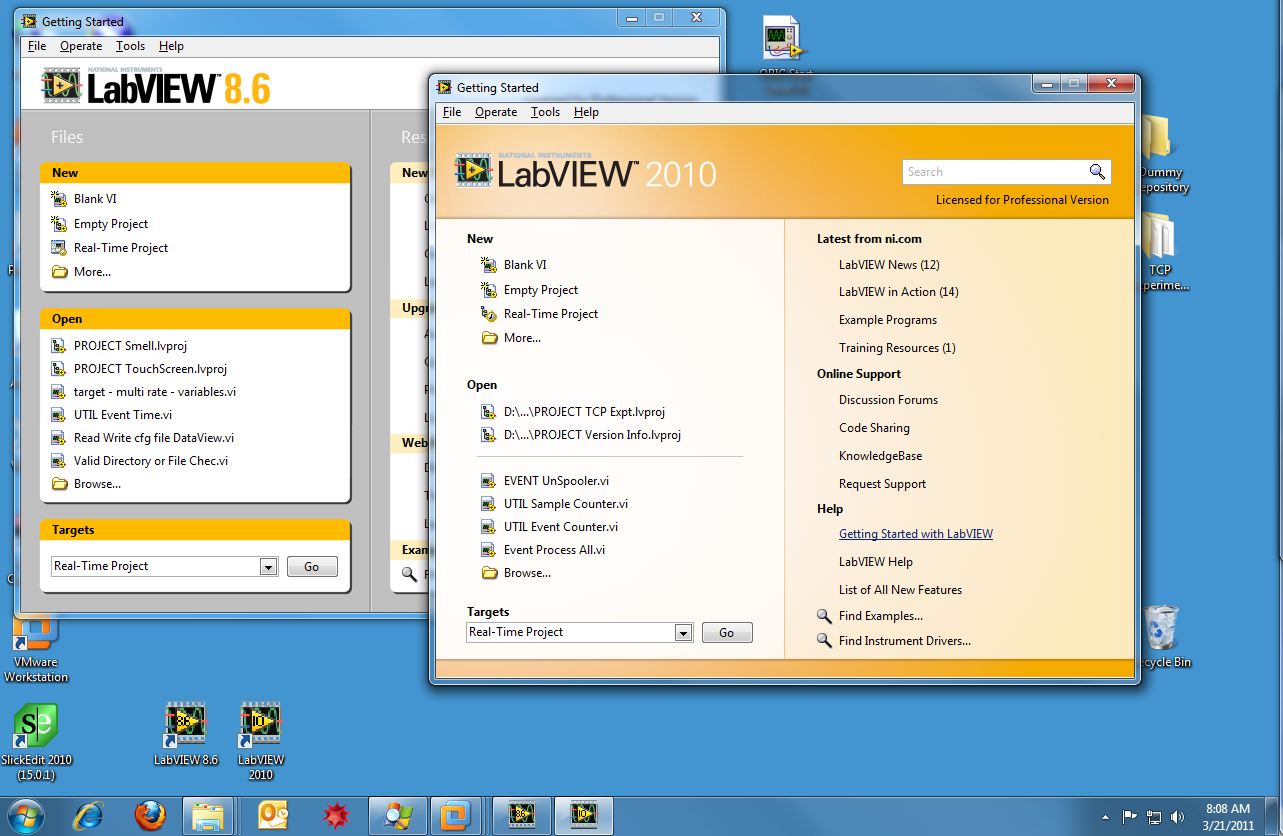Open the LabVIEW in Action (14) link
1283x836 pixels.
tap(899, 292)
